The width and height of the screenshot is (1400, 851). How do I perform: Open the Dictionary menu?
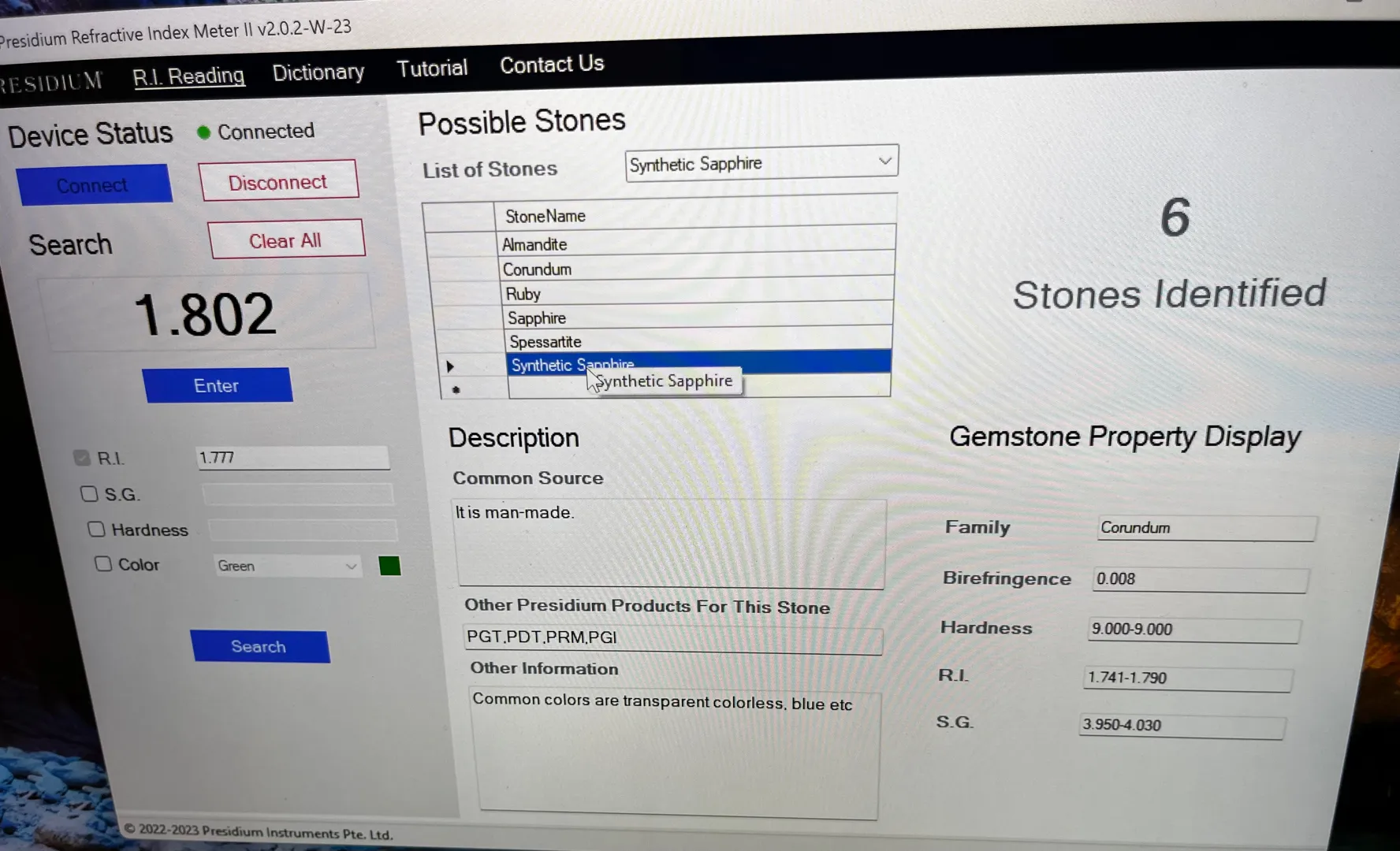pyautogui.click(x=318, y=72)
